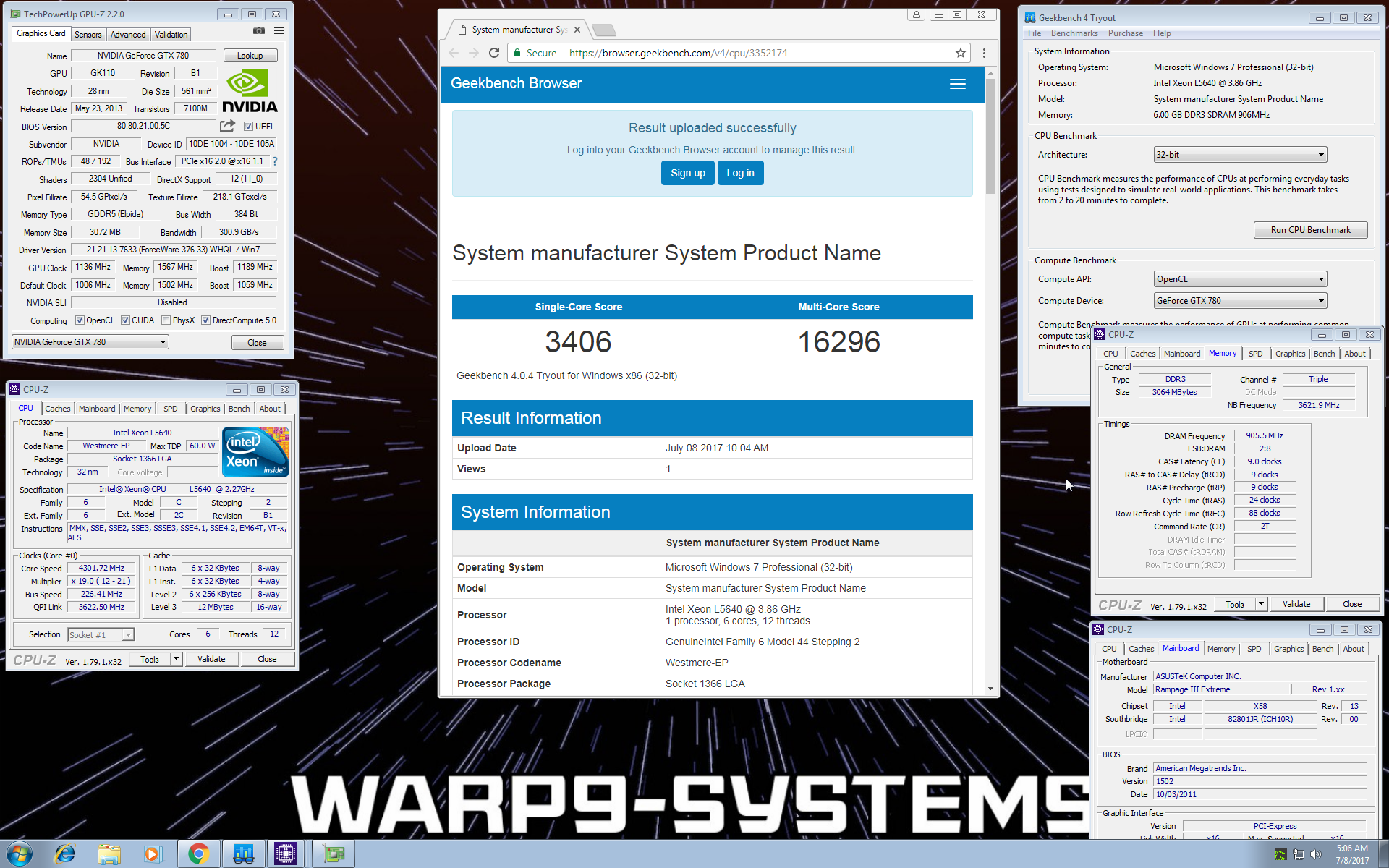
Task: Switch to the Advanced tab in GPU-Z
Action: (x=128, y=35)
